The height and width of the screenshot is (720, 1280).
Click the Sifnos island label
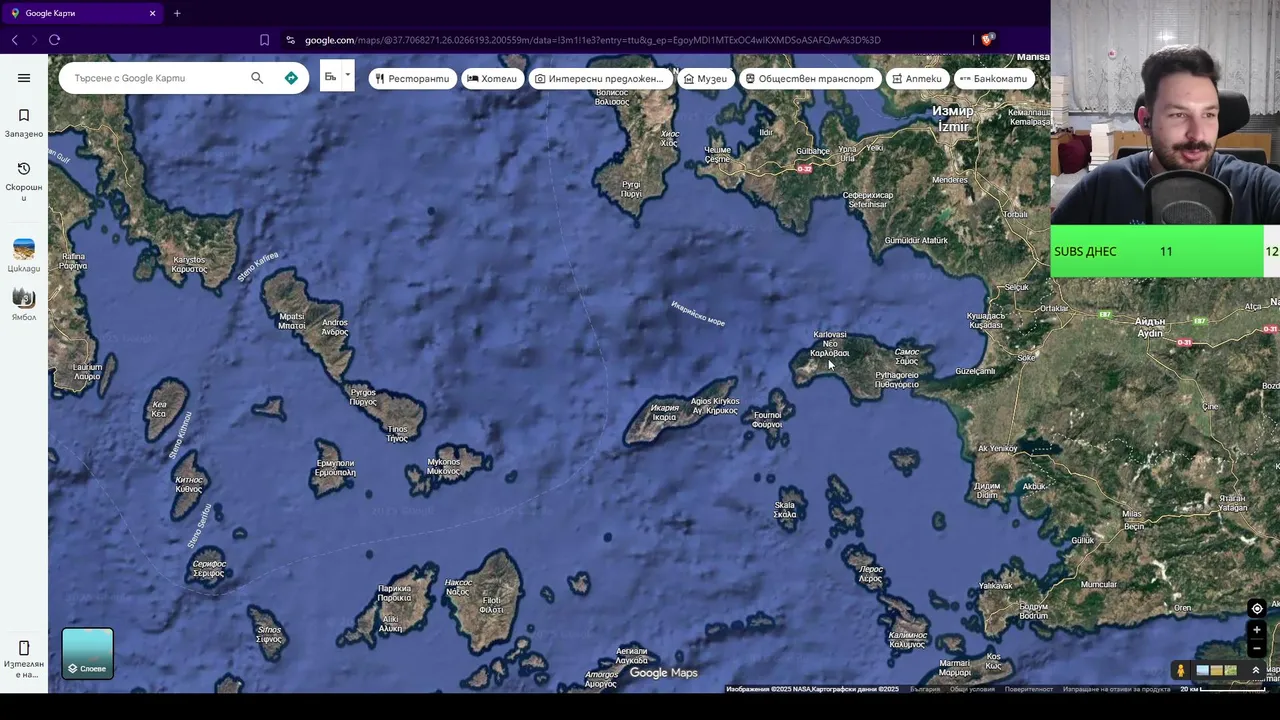click(270, 635)
